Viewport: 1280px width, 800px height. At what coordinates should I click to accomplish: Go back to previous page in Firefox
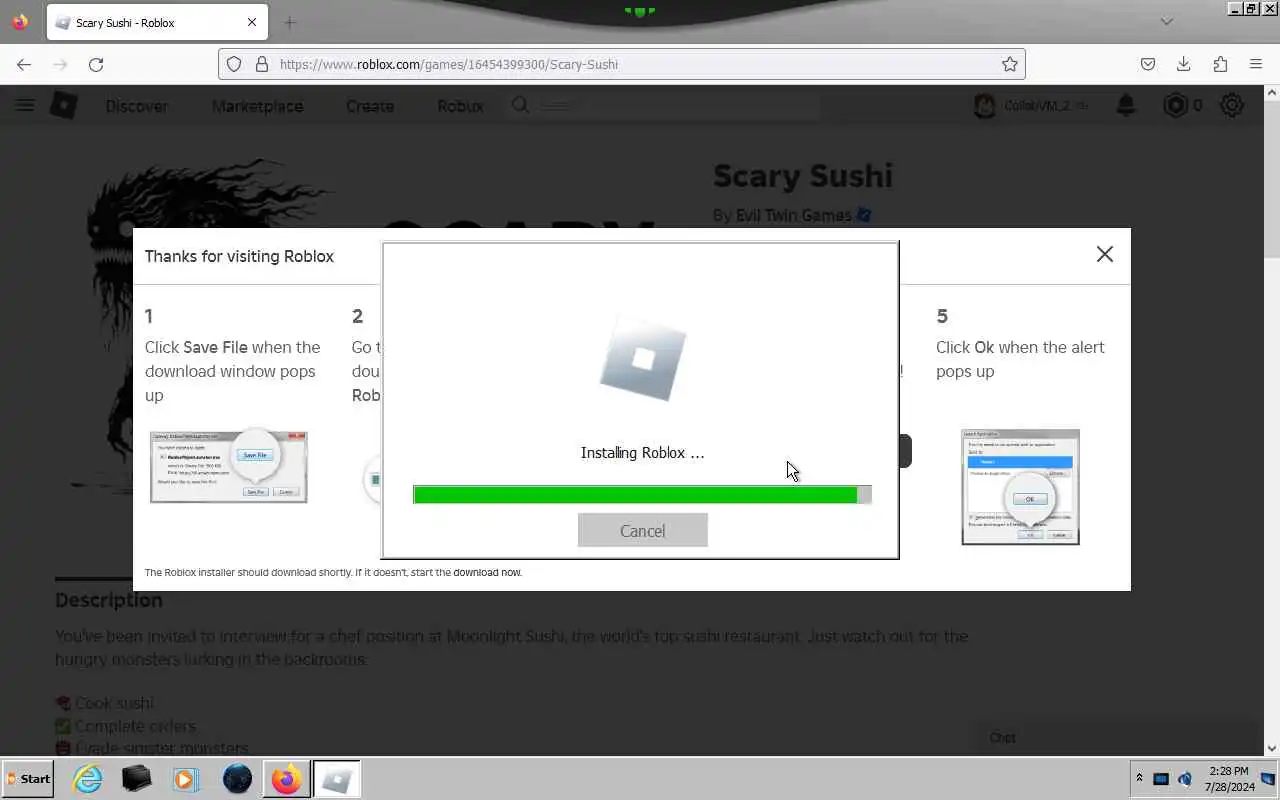[24, 64]
